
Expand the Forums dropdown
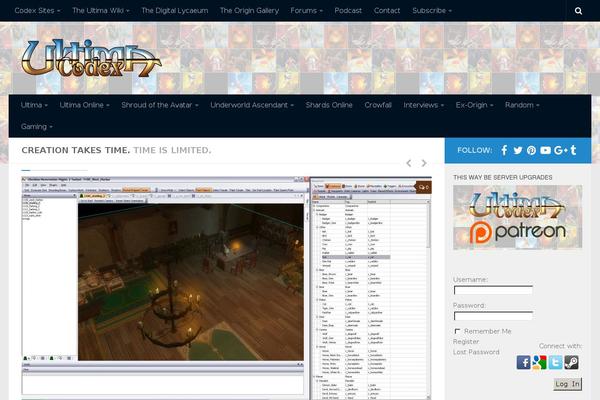coord(307,11)
